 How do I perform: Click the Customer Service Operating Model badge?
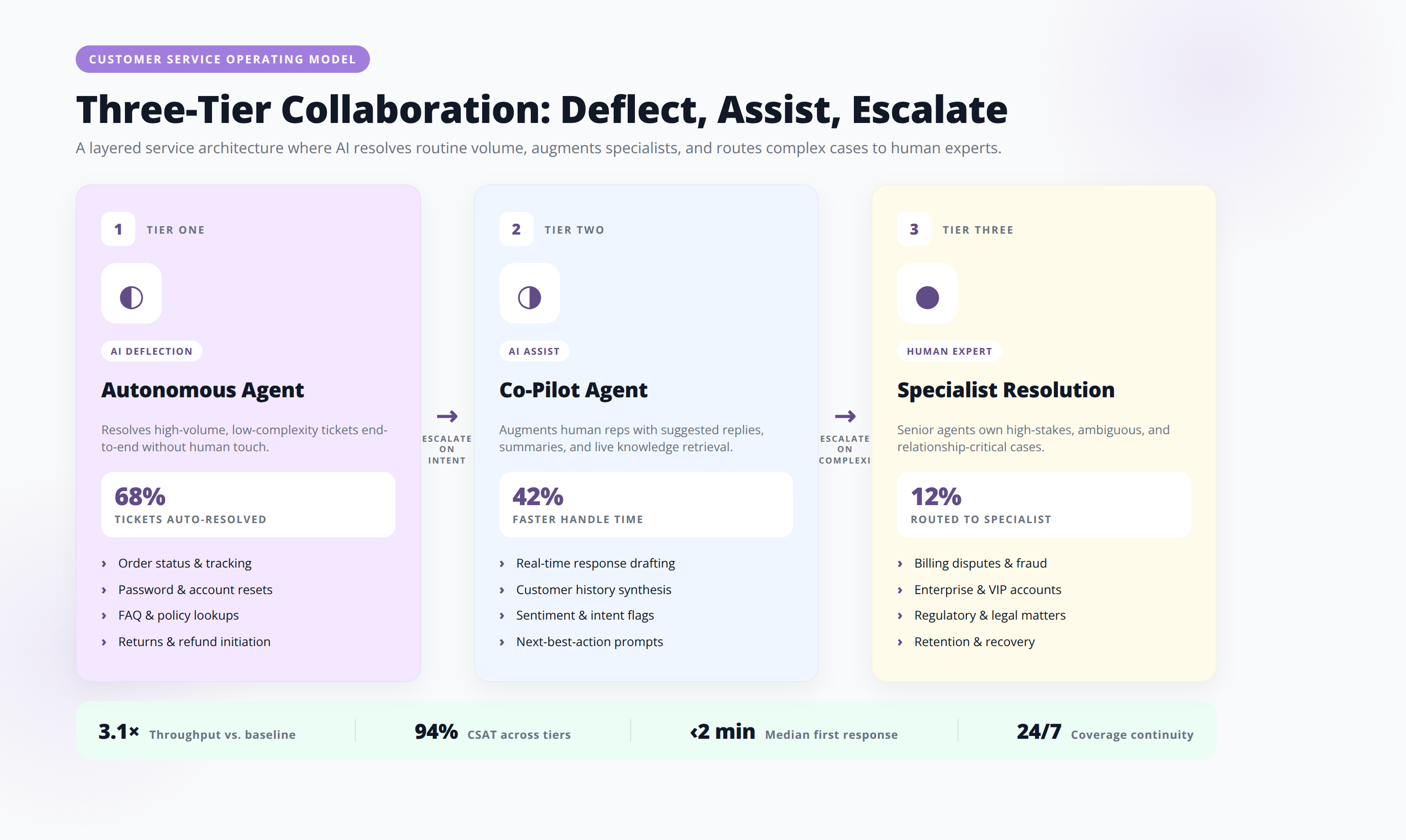point(222,59)
